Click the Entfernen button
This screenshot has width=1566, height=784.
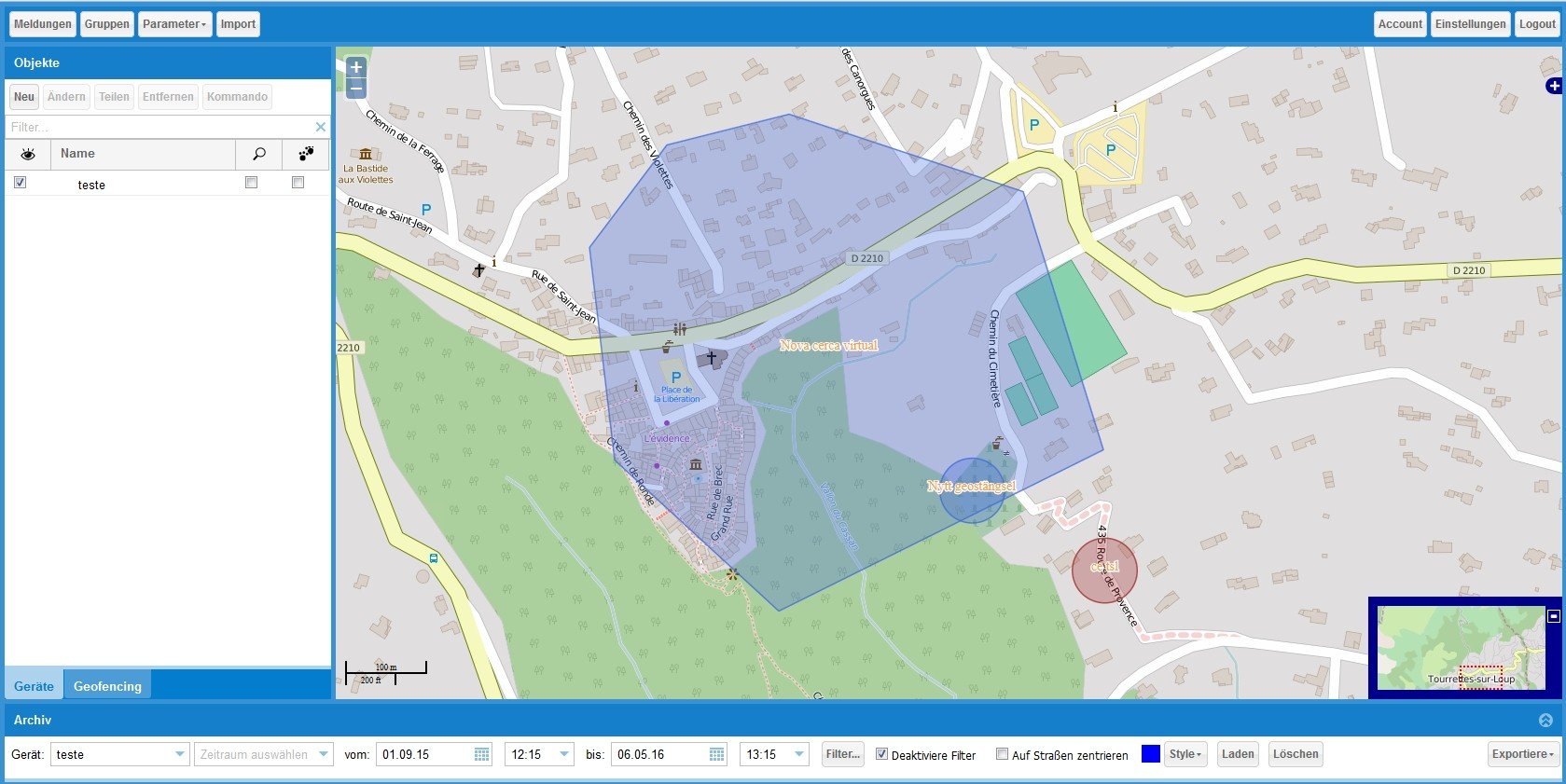coord(168,97)
